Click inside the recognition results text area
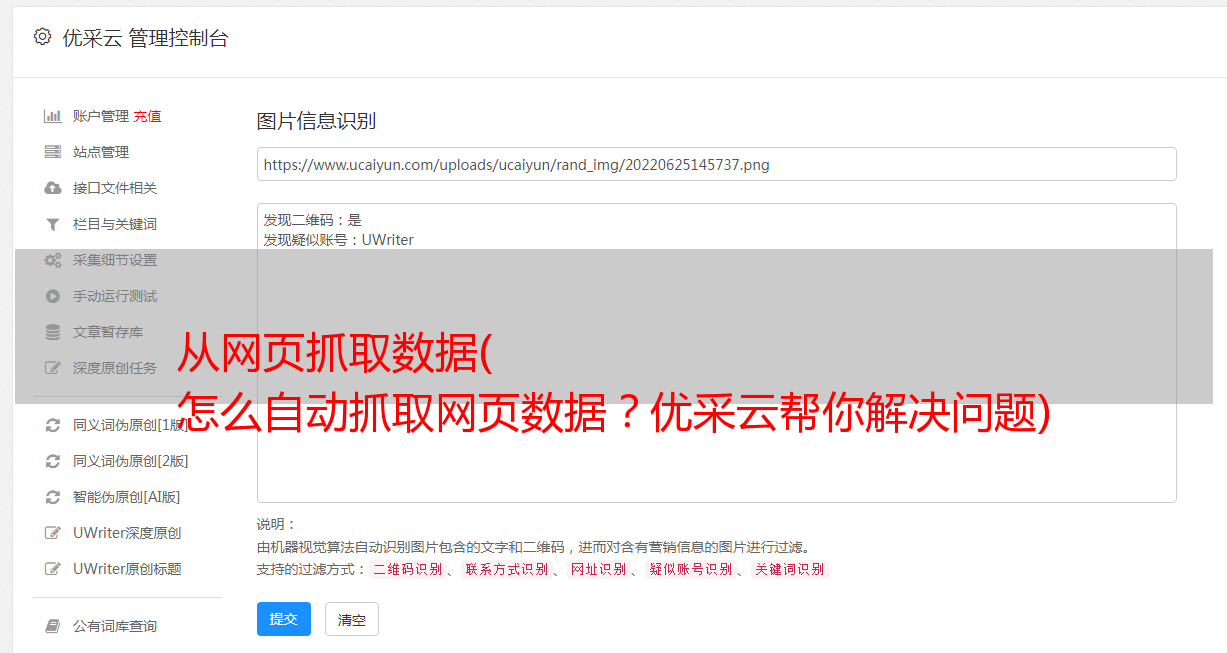Screen dimensions: 1227x653 tap(716, 353)
